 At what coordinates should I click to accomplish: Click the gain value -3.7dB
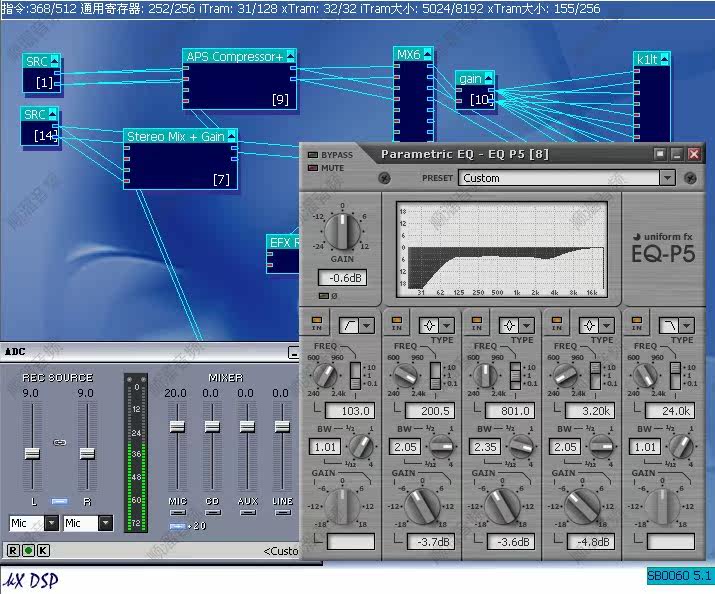[430, 542]
